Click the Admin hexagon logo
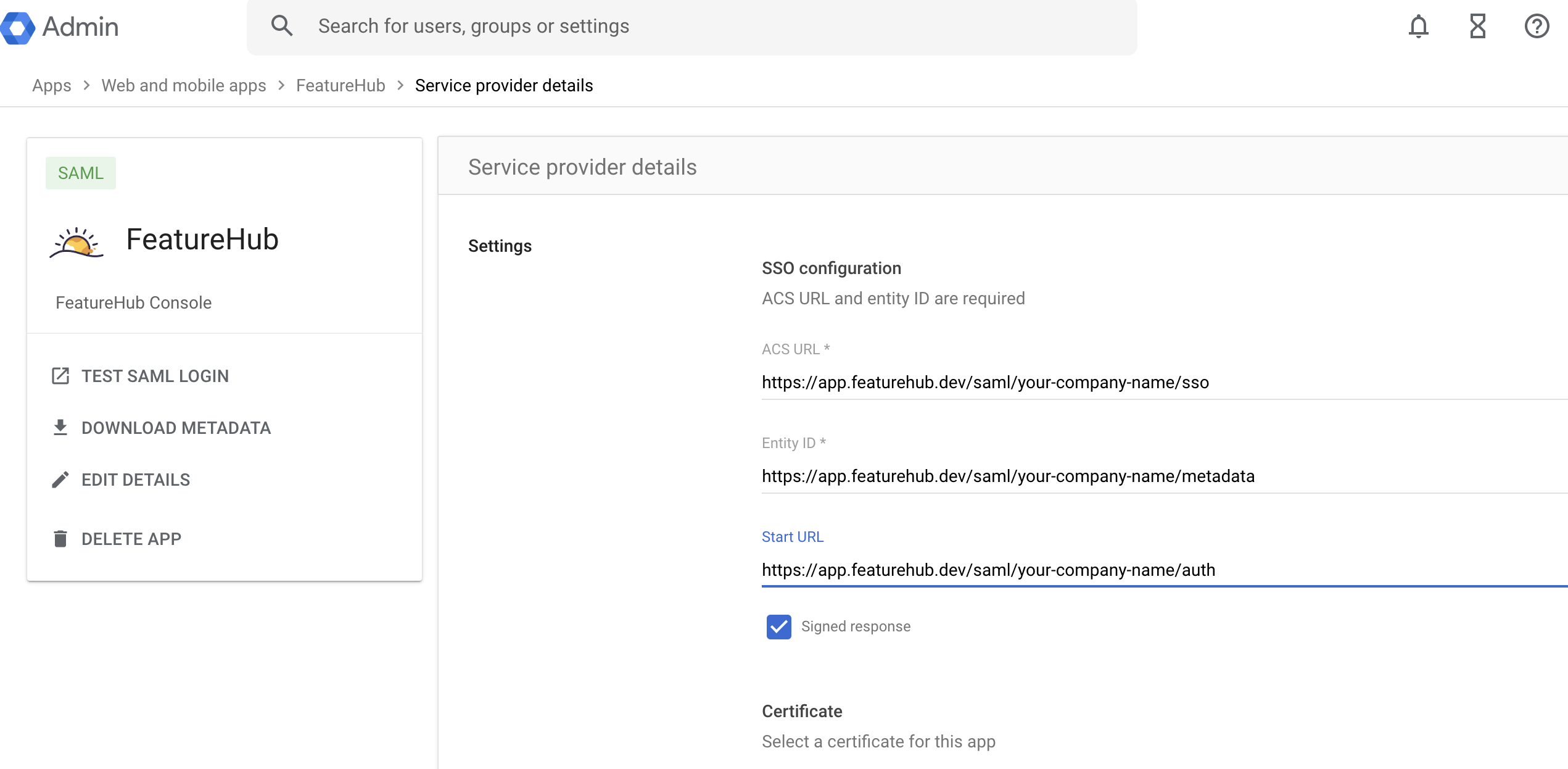Screen dimensions: 1568x769 (x=19, y=27)
